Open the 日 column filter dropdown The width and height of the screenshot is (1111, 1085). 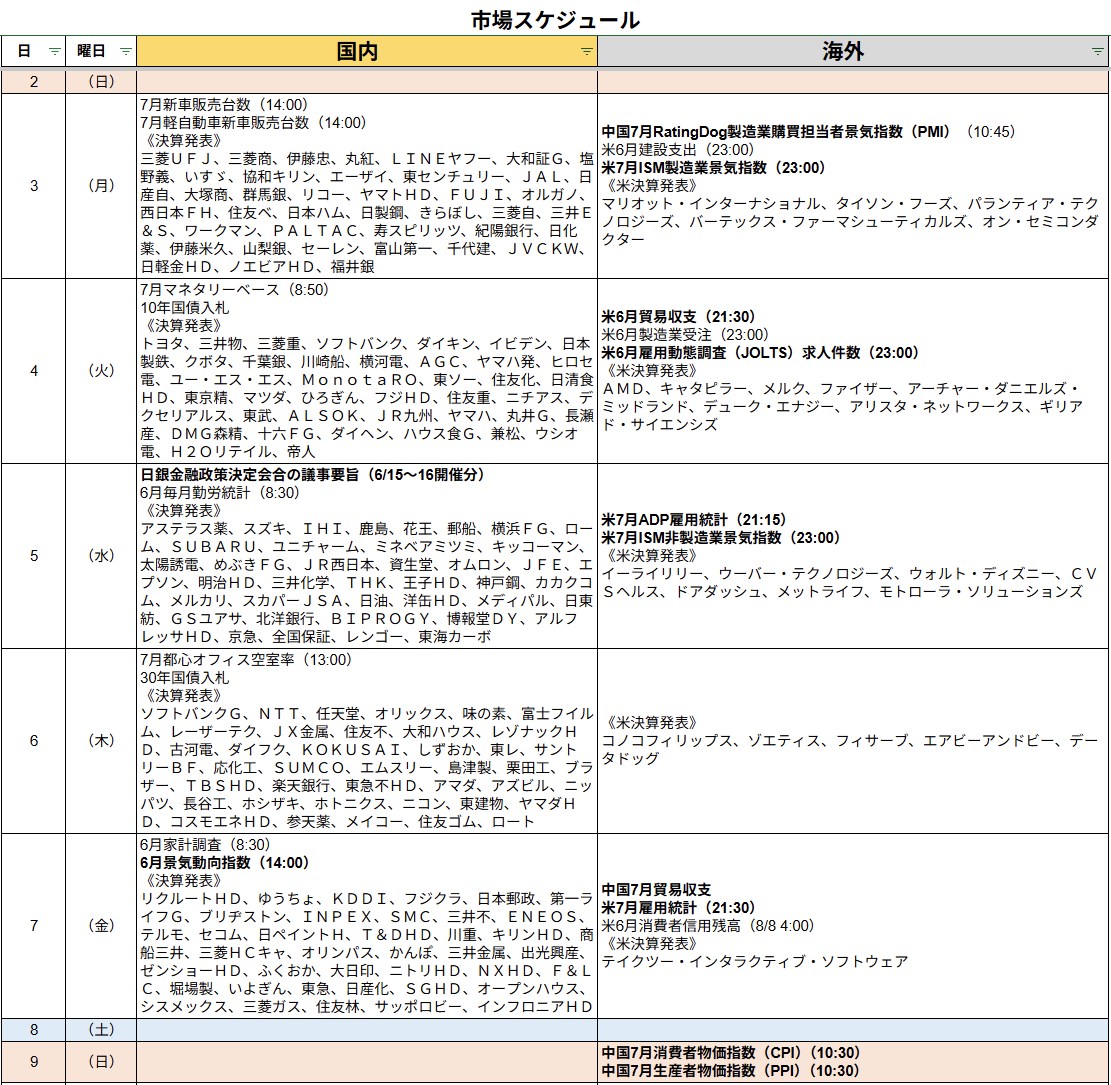point(55,52)
